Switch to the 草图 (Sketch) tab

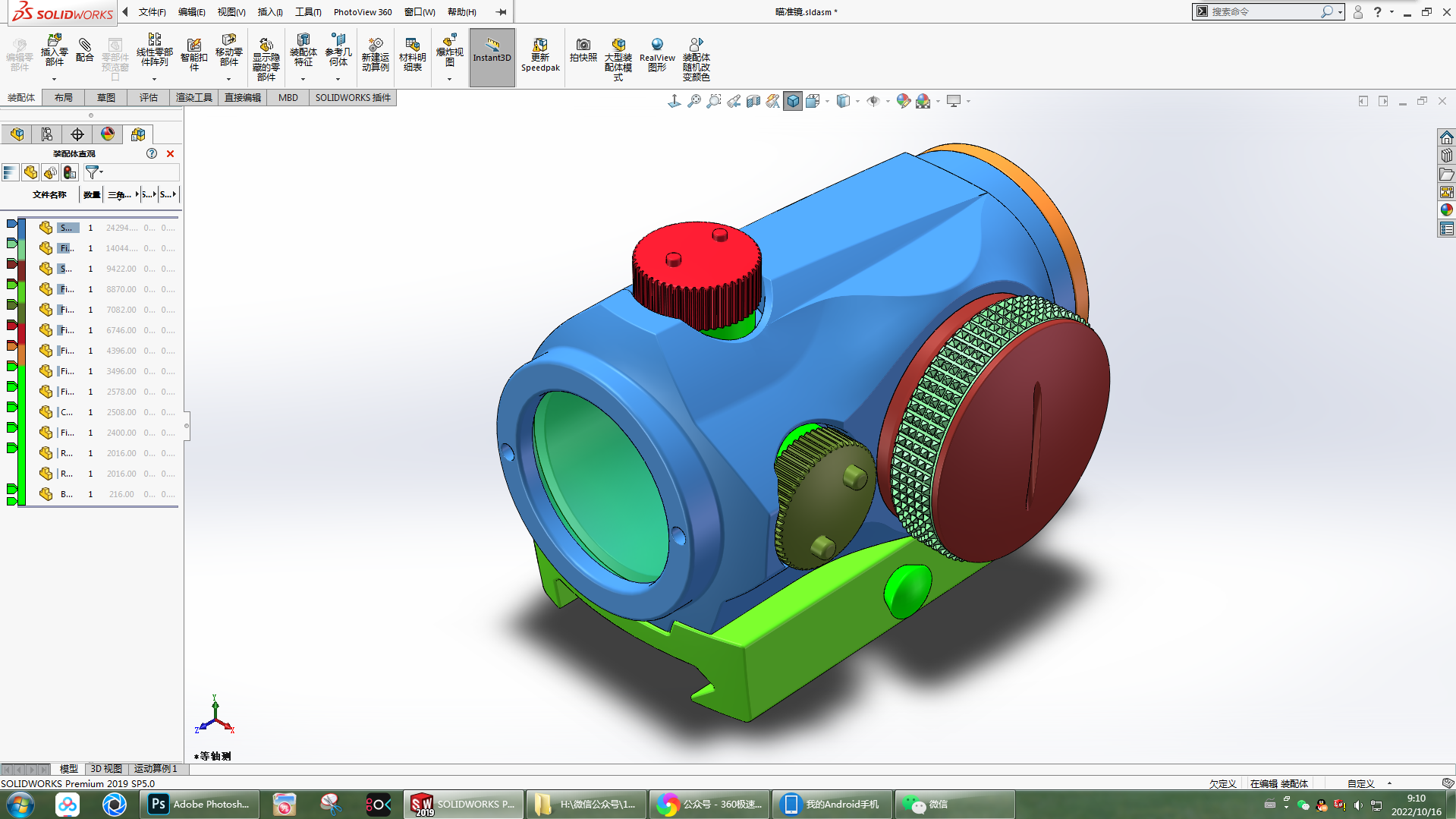click(x=106, y=98)
